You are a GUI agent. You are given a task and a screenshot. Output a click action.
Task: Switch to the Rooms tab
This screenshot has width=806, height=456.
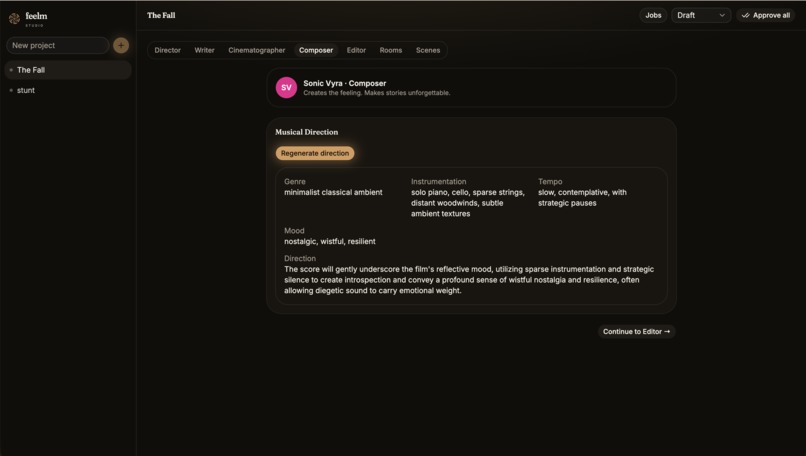click(x=391, y=50)
